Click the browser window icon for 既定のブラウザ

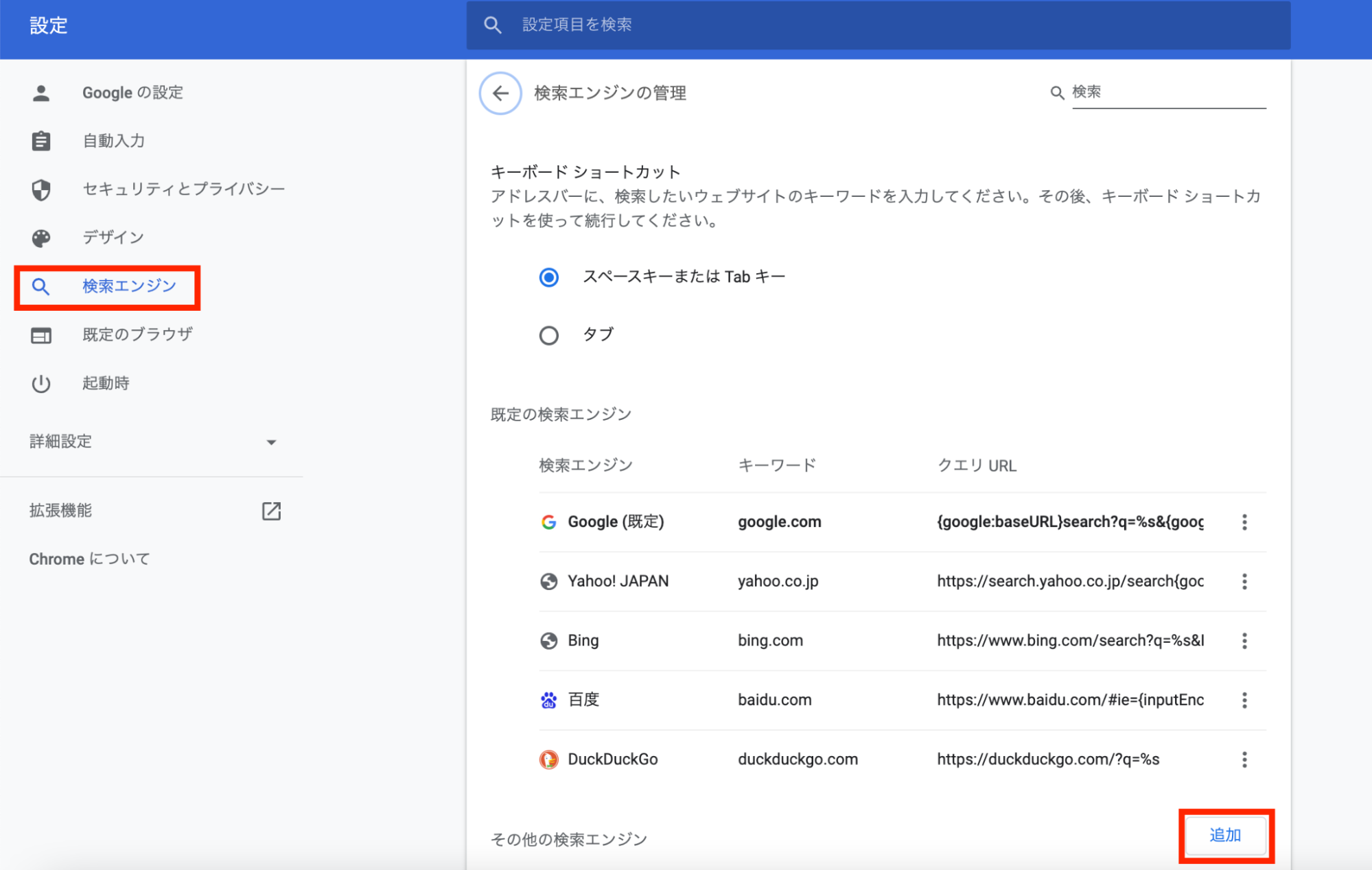[x=41, y=336]
